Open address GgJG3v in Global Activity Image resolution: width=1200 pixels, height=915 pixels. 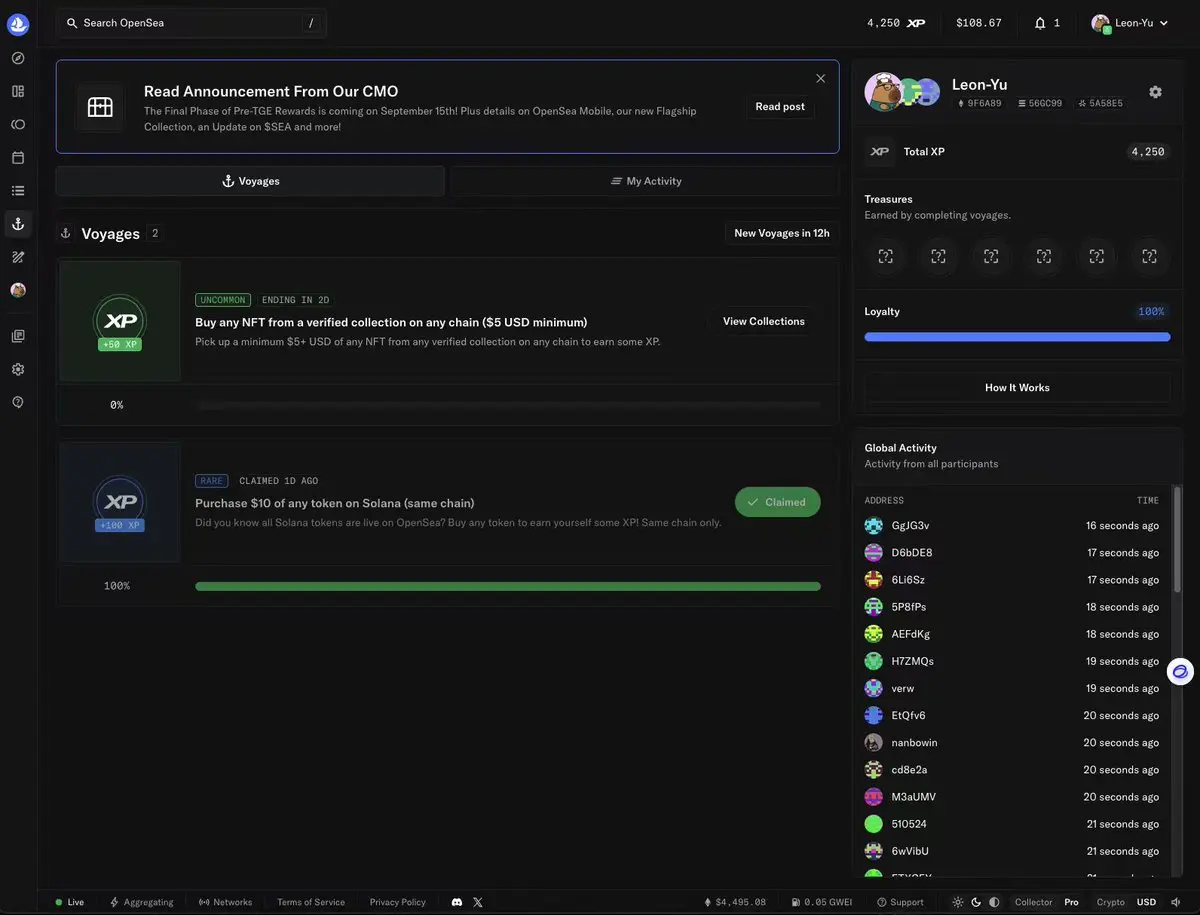click(x=910, y=526)
